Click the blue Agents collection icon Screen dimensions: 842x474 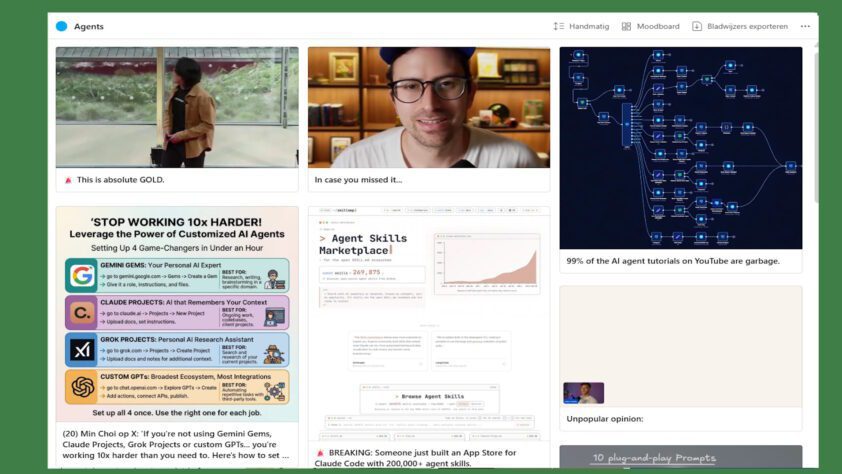coord(62,26)
